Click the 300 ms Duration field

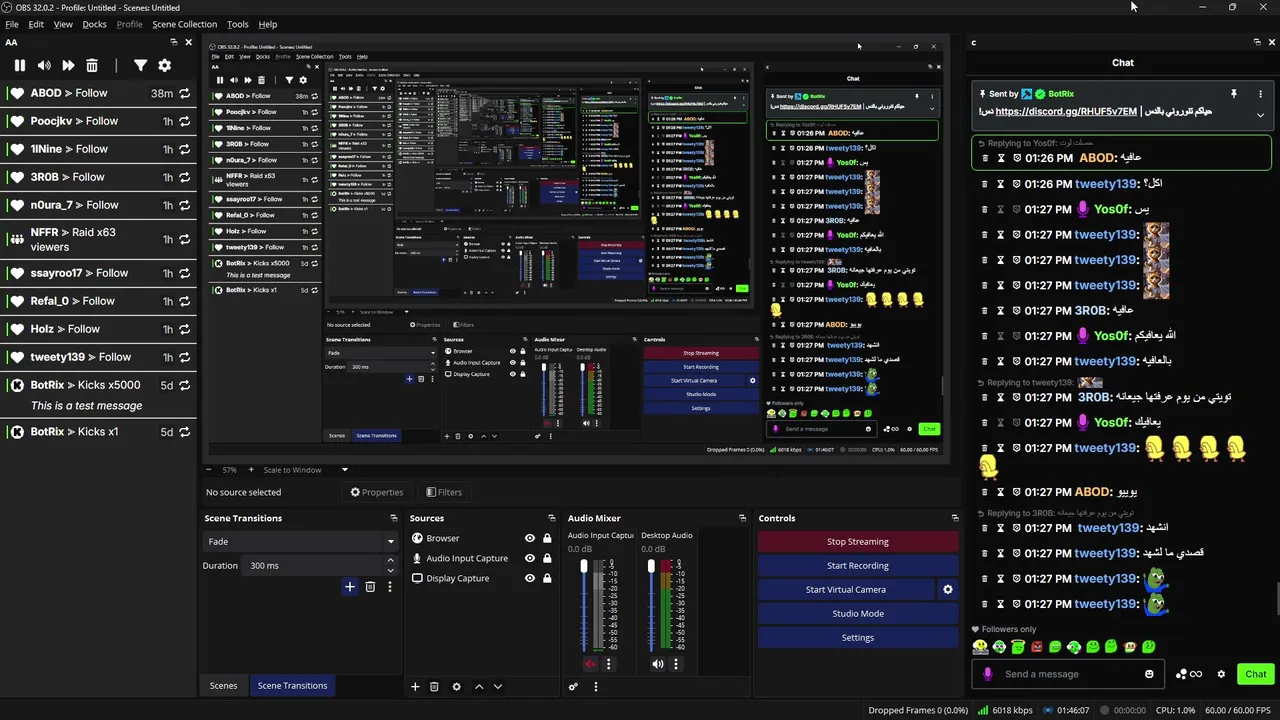click(320, 566)
